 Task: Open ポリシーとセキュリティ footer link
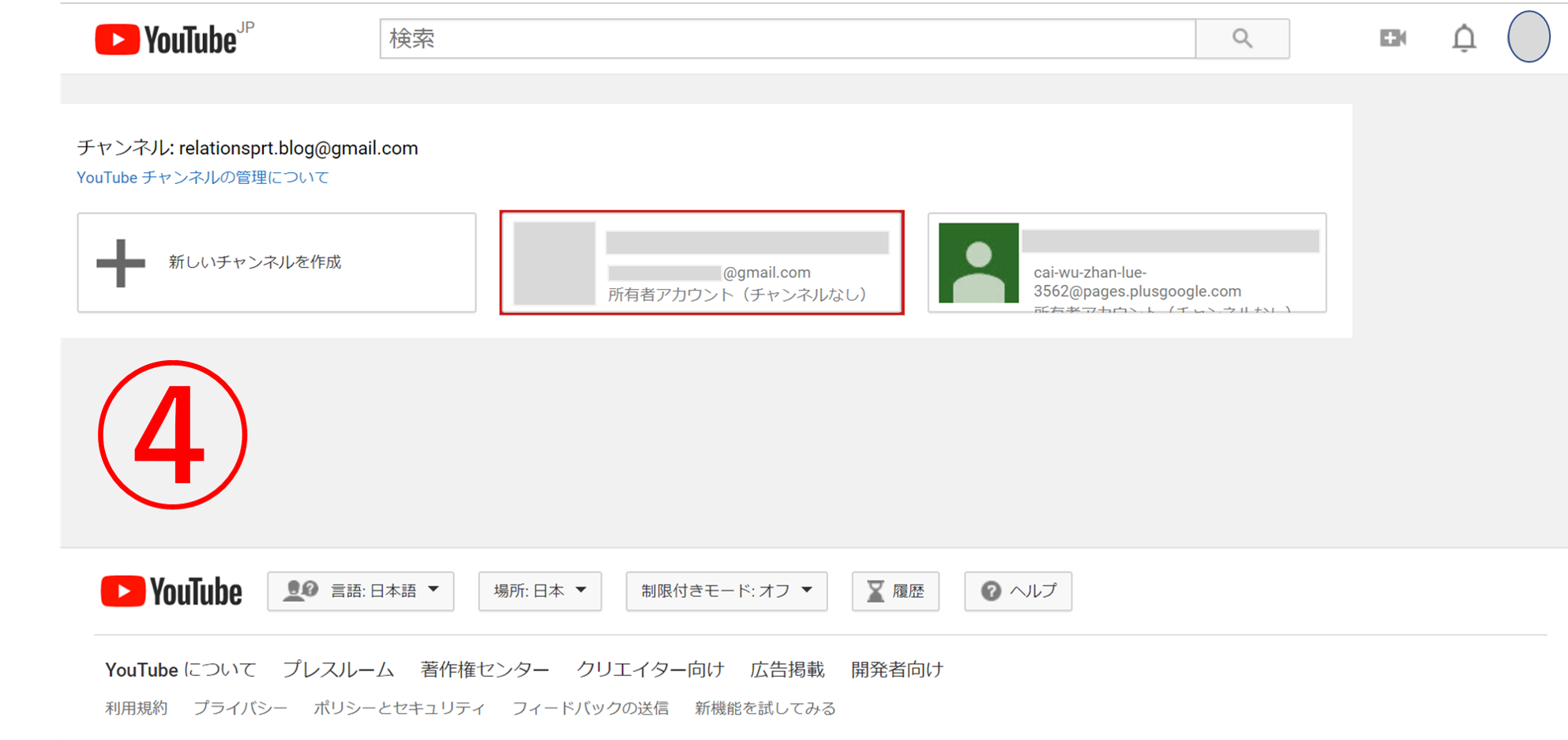tap(400, 708)
